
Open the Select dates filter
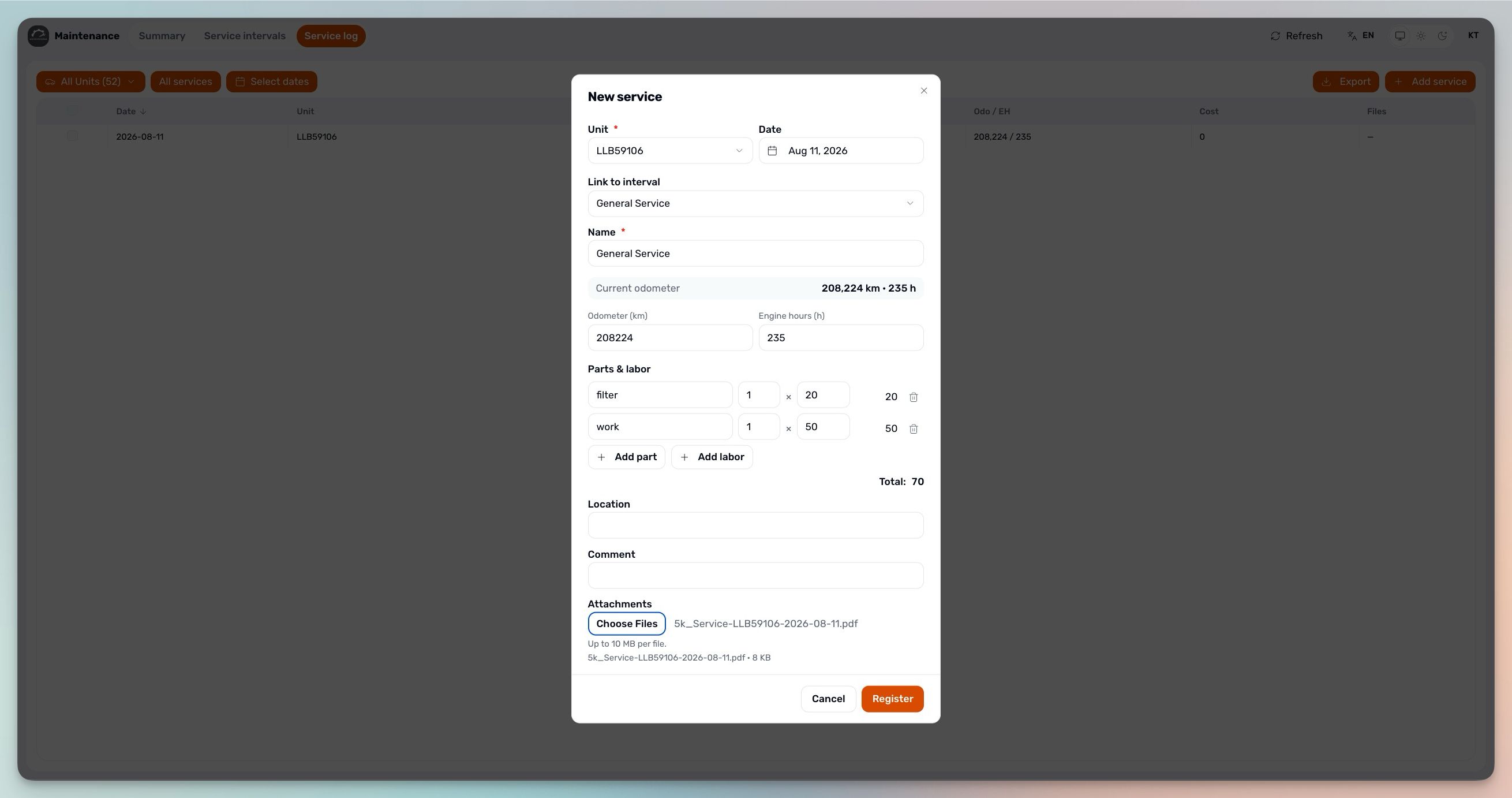(x=272, y=81)
